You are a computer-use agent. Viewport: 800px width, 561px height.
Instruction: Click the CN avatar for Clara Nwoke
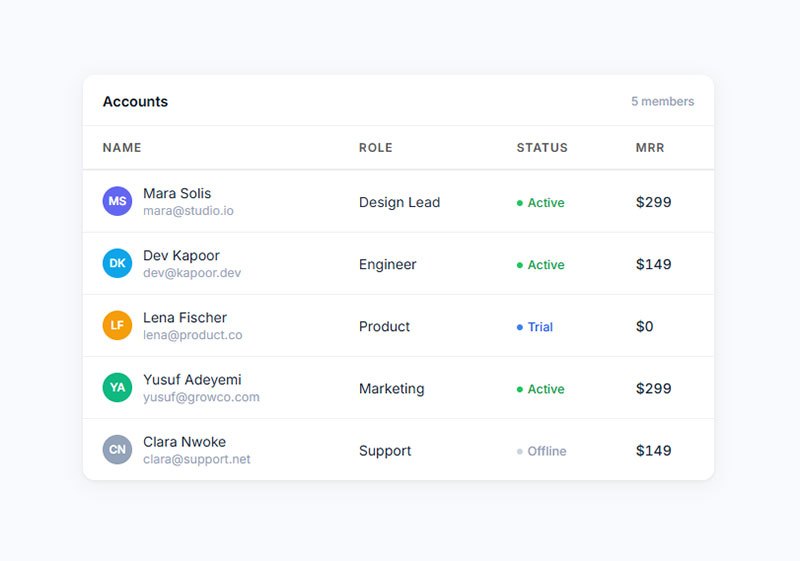(117, 449)
